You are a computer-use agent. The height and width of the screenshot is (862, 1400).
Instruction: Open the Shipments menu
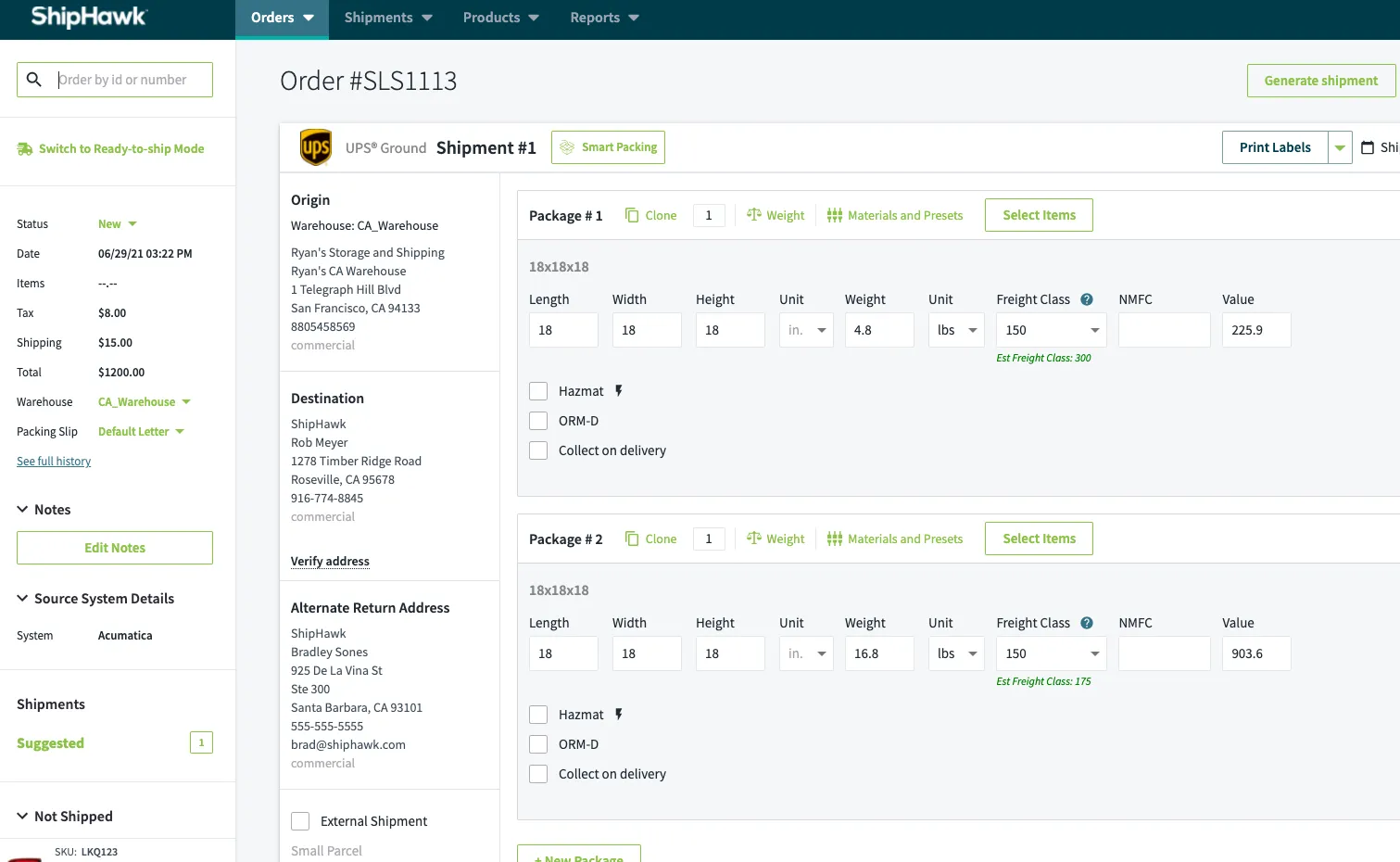(387, 17)
